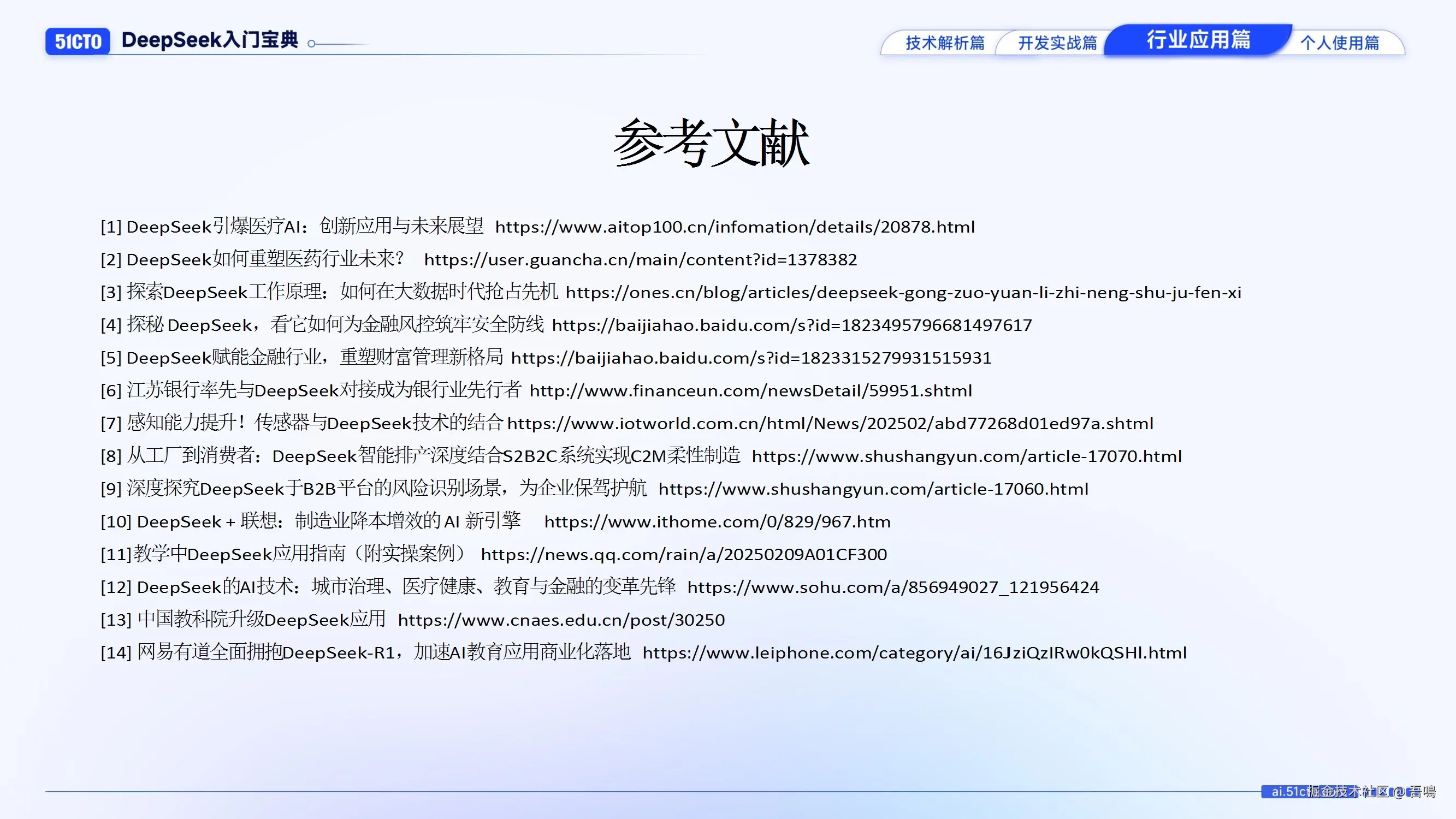Image resolution: width=1456 pixels, height=819 pixels.
Task: Open the news.qq.com rain link
Action: click(x=684, y=555)
